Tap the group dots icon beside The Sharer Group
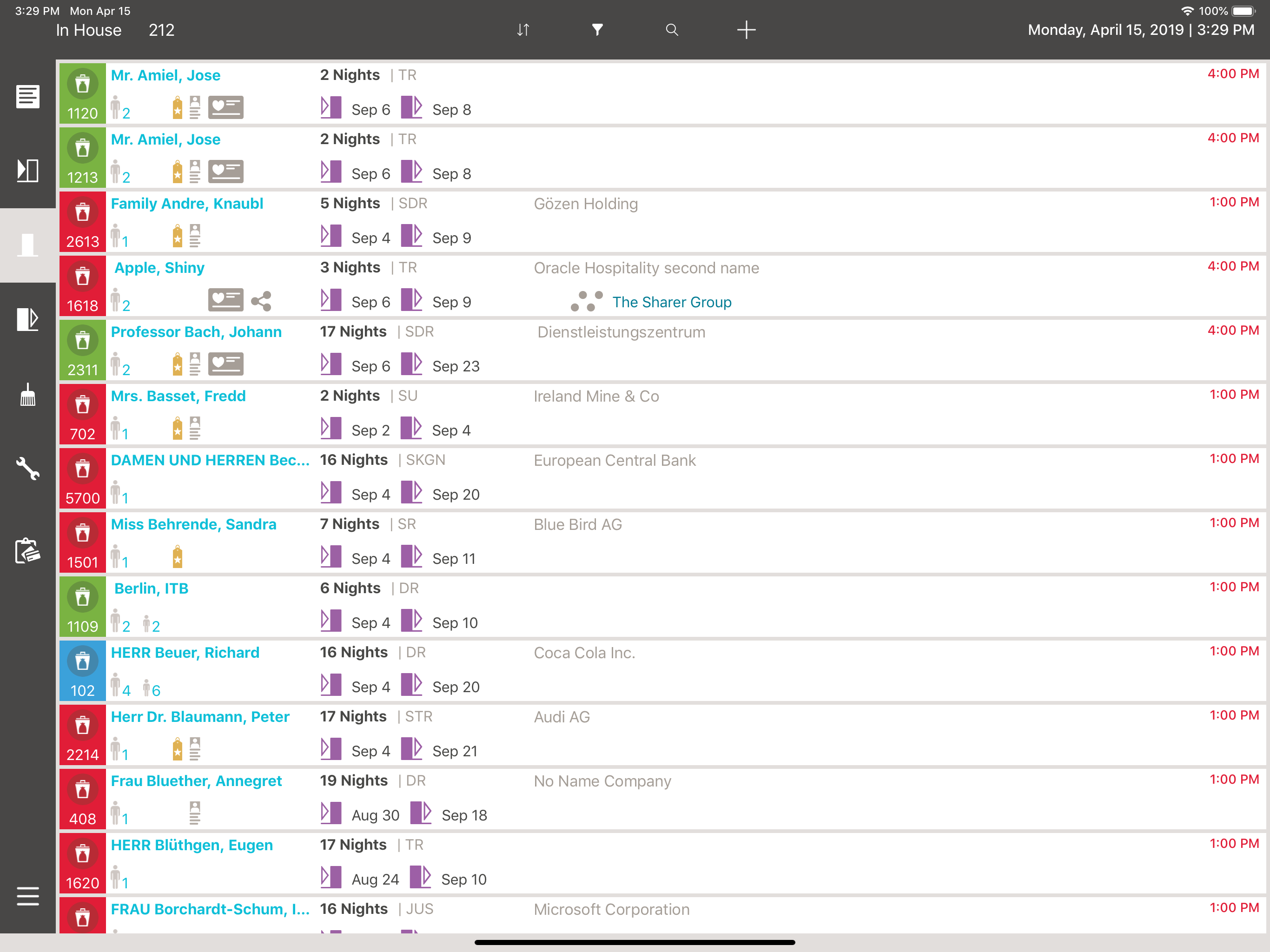1270x952 pixels. 587,301
